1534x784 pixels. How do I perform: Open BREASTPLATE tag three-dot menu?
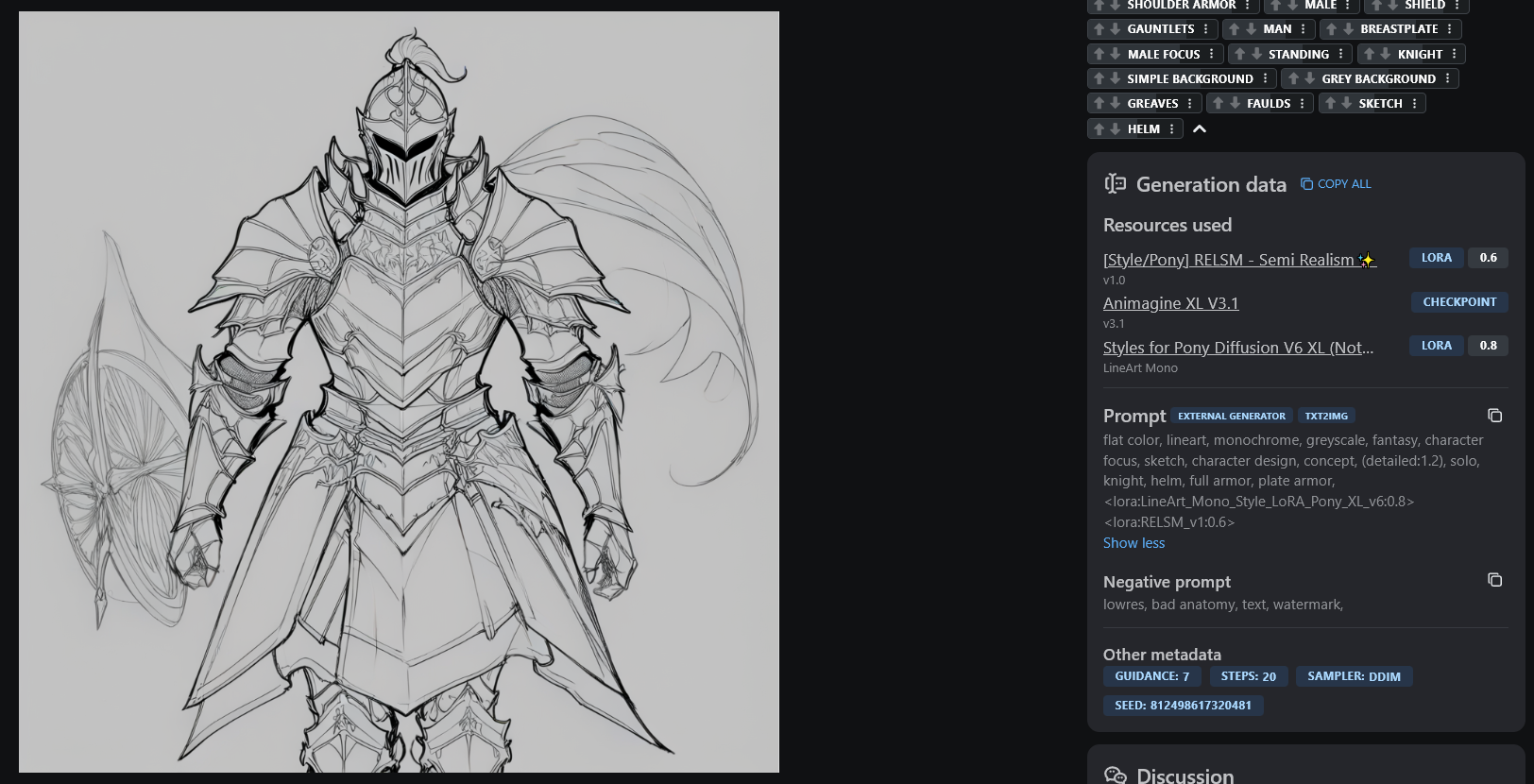[x=1450, y=29]
